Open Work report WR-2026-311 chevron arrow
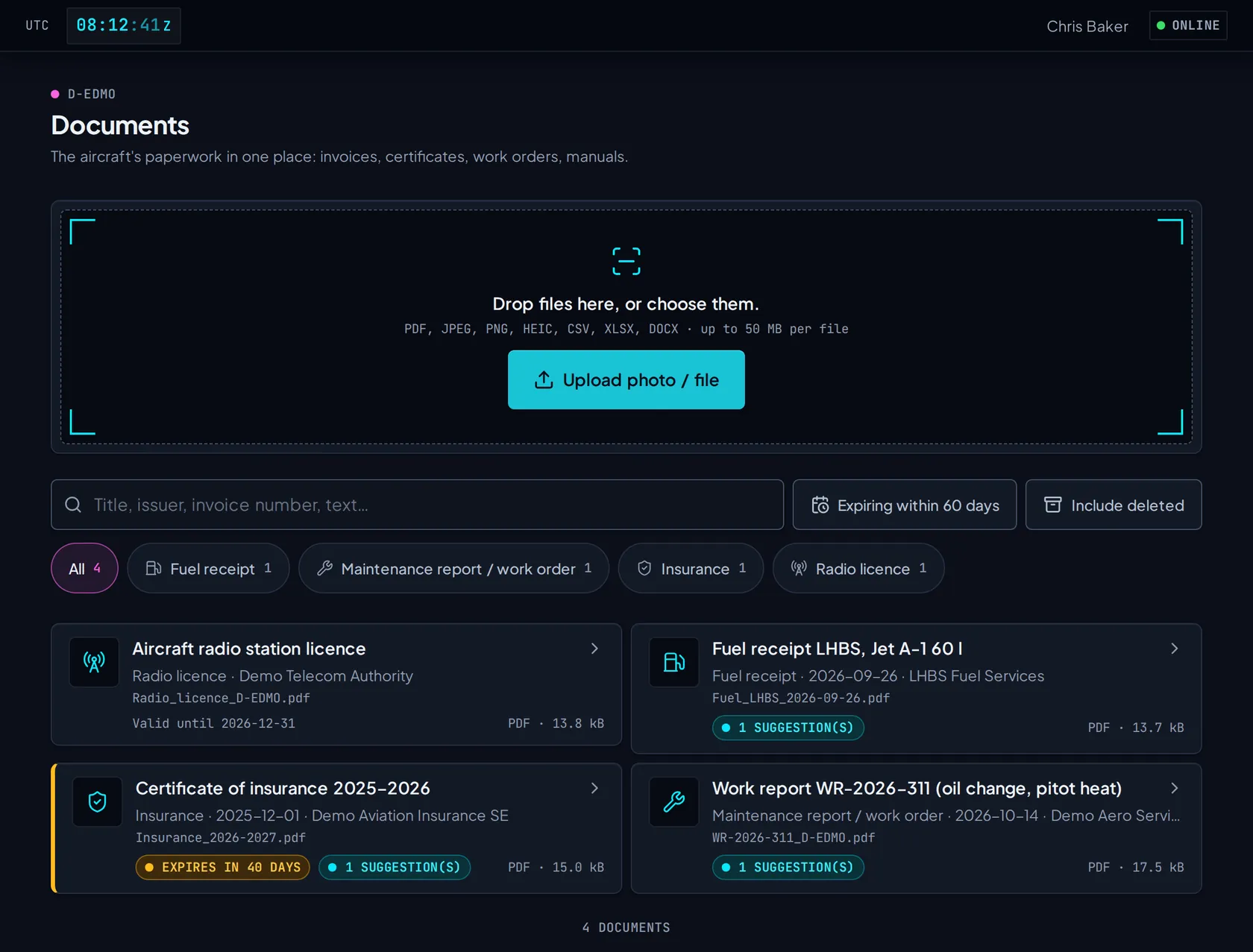The image size is (1253, 952). click(x=1174, y=788)
